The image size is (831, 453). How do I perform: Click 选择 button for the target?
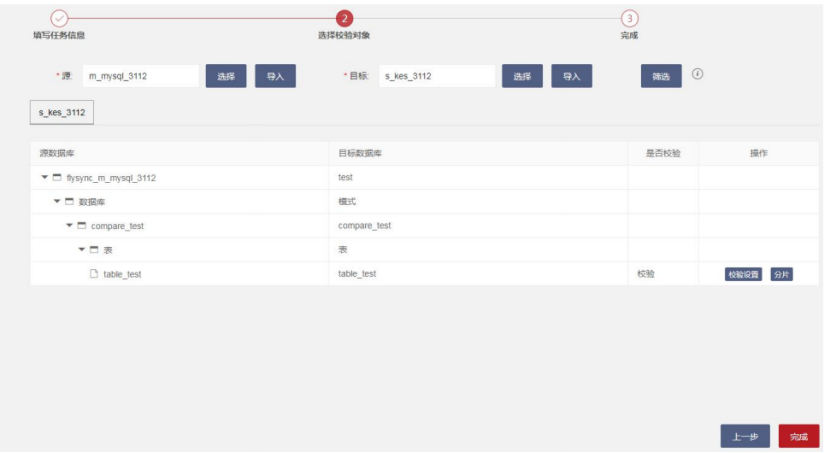pos(522,76)
